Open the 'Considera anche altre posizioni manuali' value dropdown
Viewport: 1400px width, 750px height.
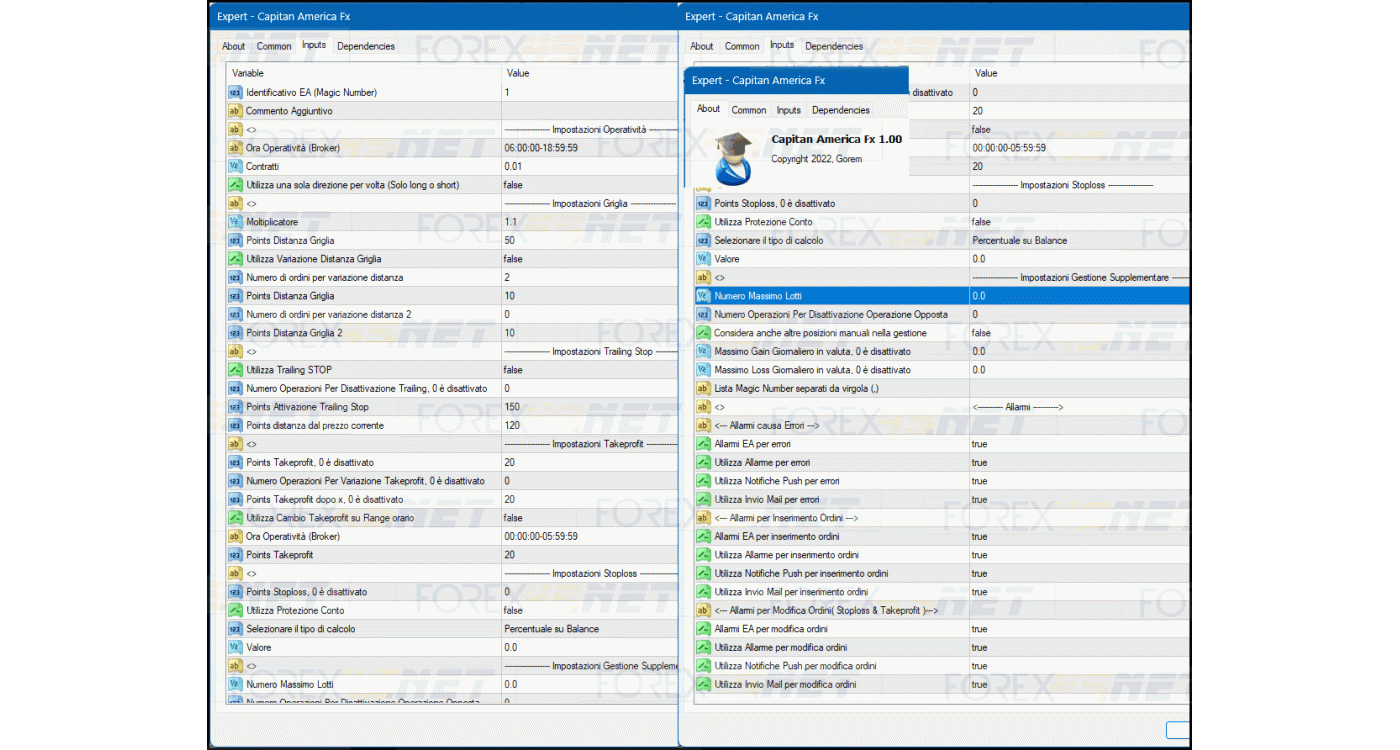pyautogui.click(x=981, y=333)
